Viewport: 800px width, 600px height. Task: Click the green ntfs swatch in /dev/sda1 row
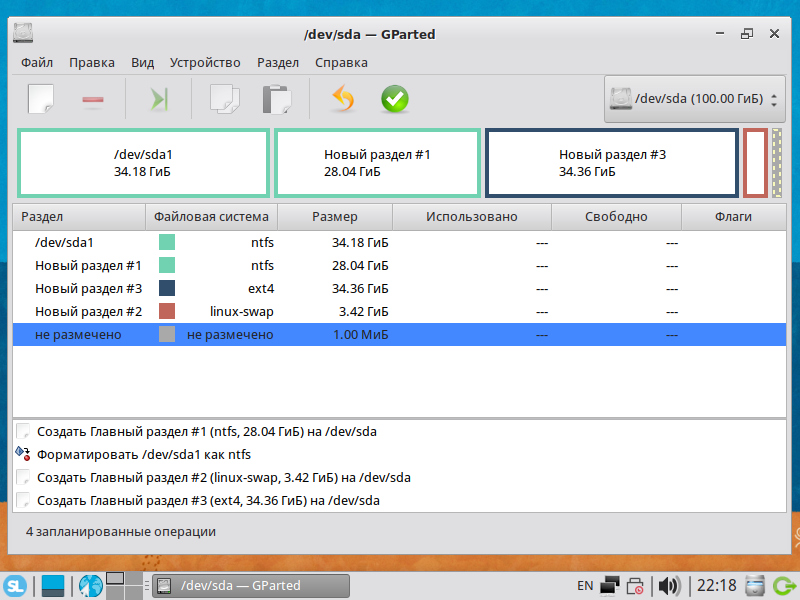tap(167, 242)
